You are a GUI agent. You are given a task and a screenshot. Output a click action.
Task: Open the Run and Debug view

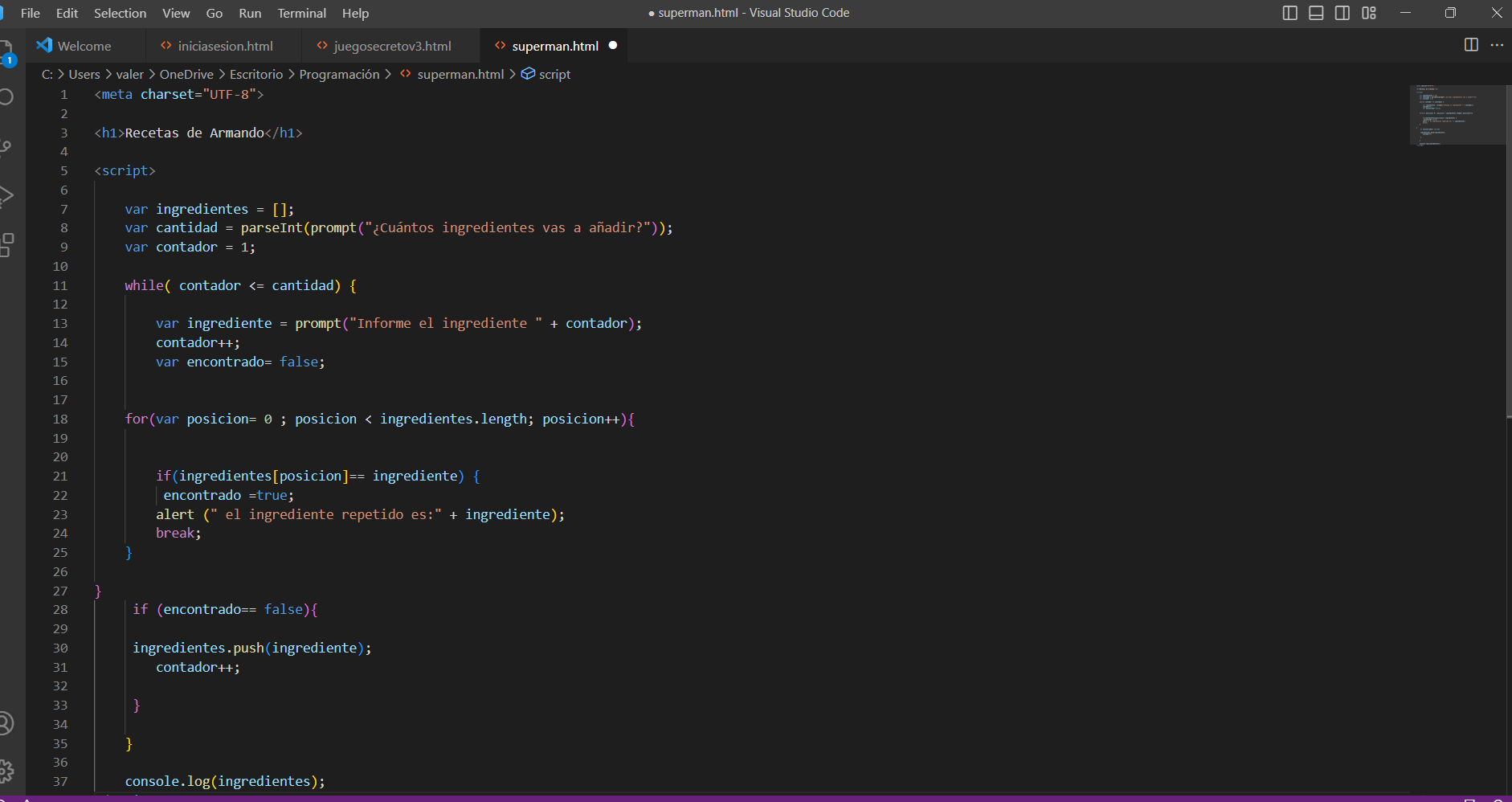coord(6,195)
